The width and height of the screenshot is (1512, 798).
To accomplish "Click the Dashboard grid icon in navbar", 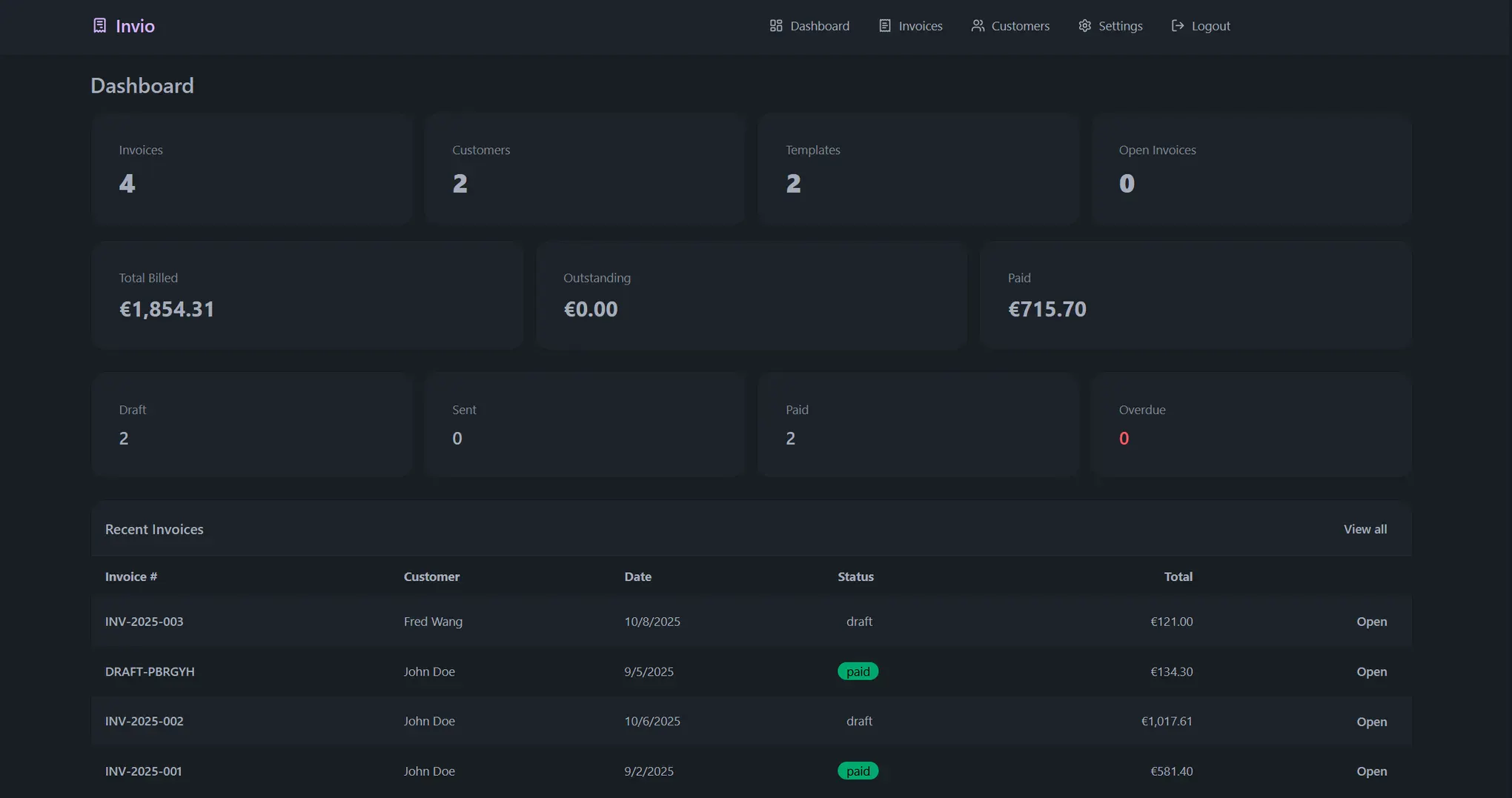I will coord(776,26).
